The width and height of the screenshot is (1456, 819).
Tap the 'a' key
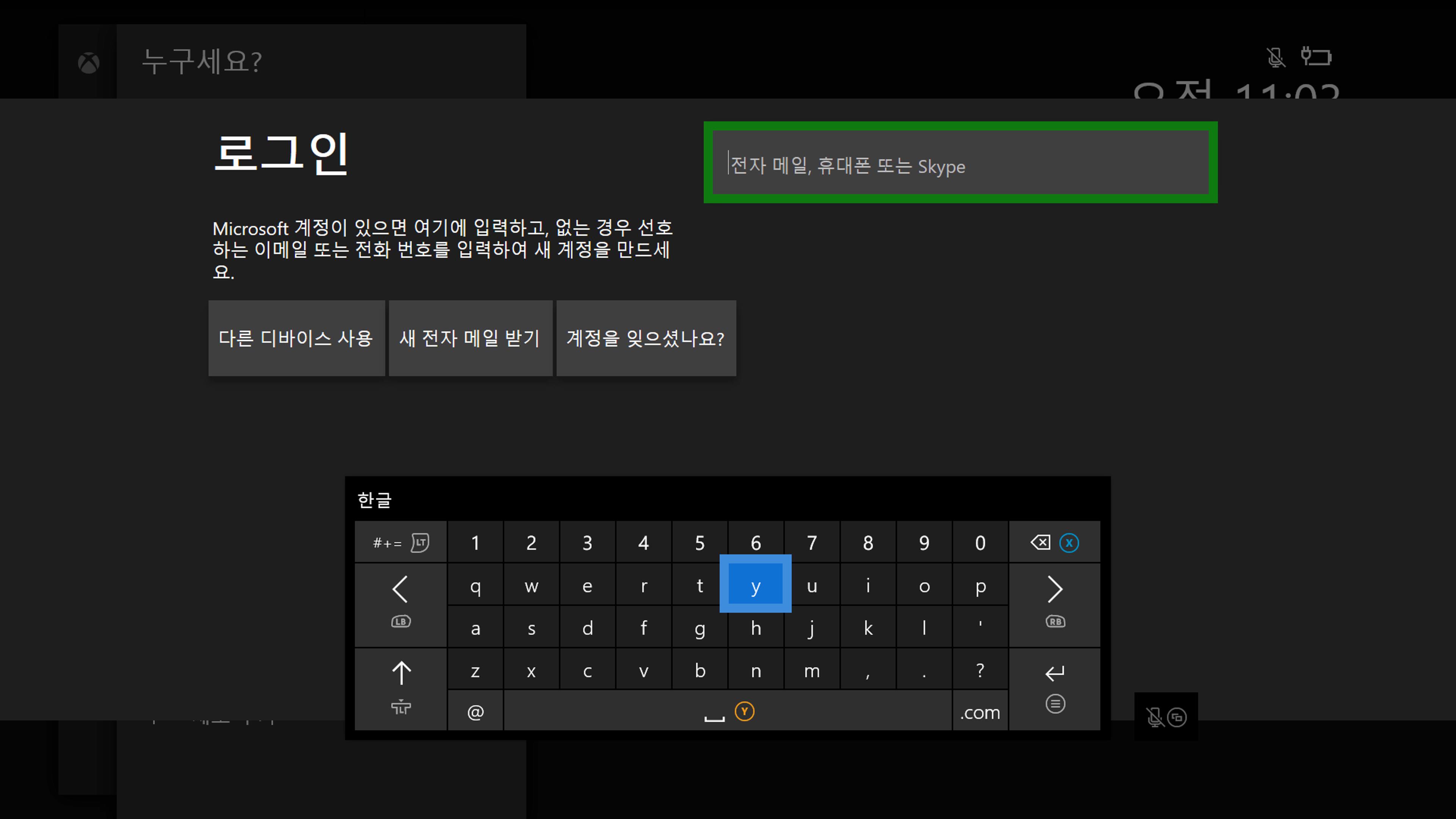475,627
